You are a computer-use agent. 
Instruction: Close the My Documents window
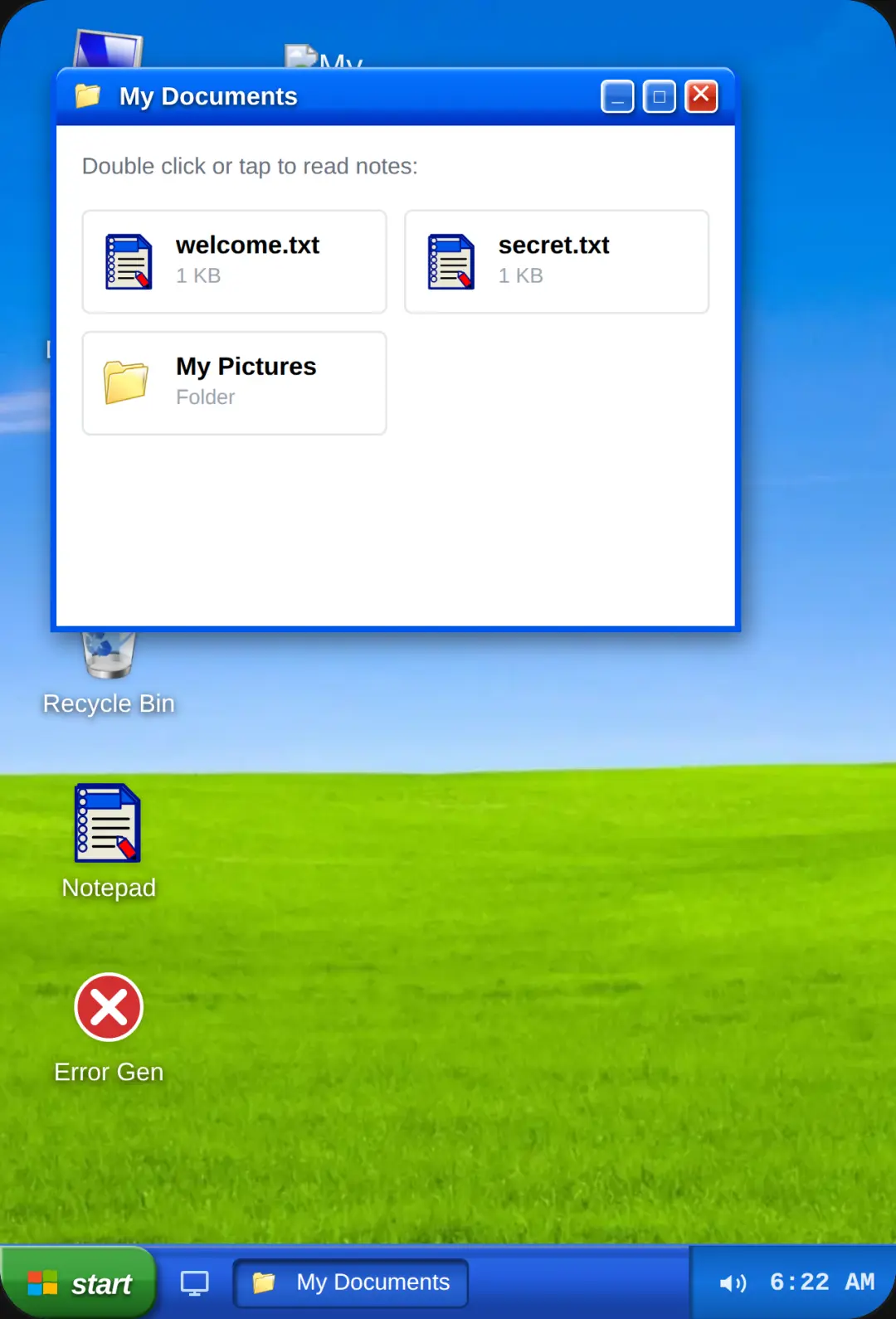tap(701, 97)
